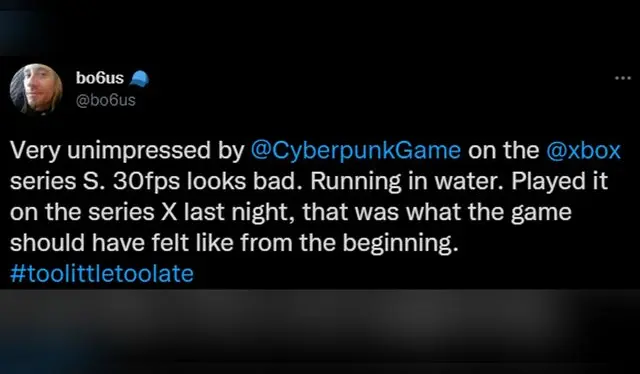Open the @bo6us handle link

105,100
